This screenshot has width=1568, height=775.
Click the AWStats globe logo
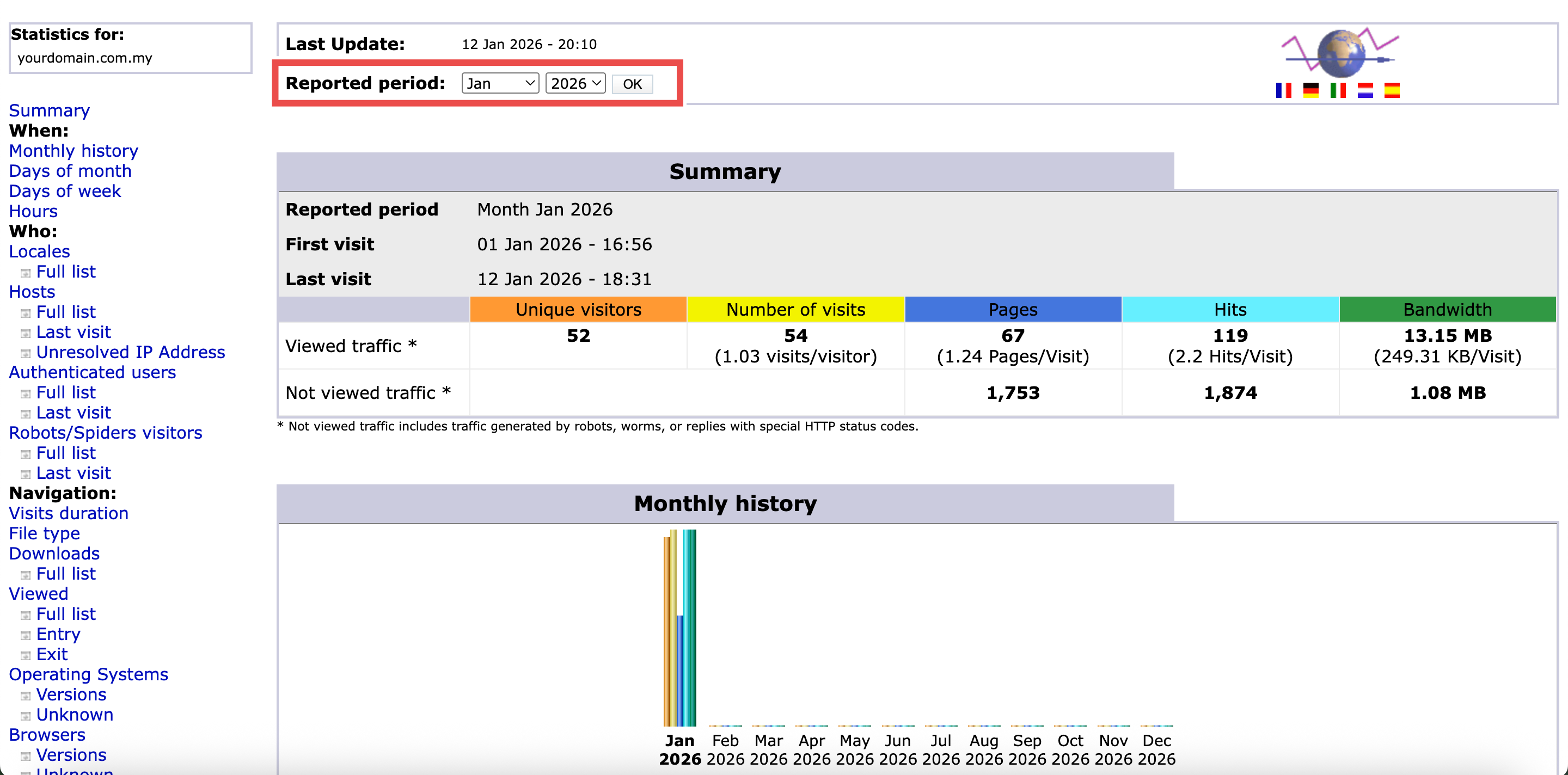(1341, 53)
